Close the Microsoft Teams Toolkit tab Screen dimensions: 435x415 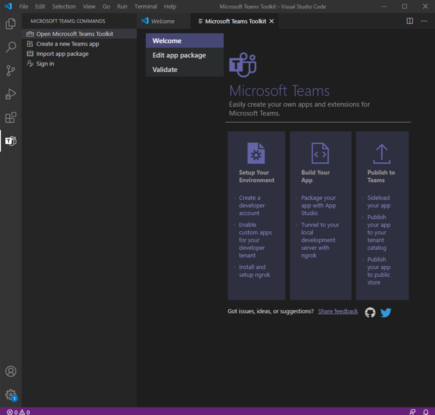point(272,21)
